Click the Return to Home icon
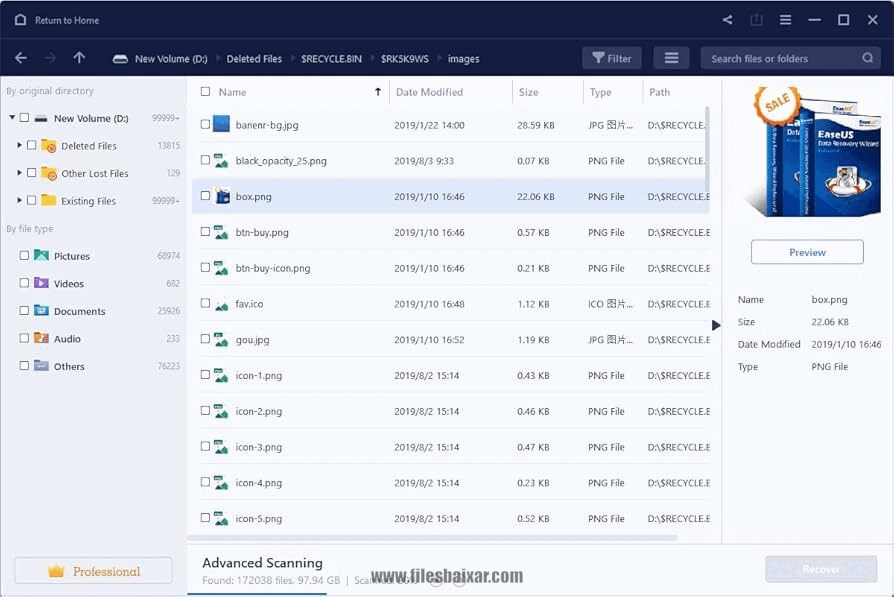The height and width of the screenshot is (597, 894). (21, 20)
